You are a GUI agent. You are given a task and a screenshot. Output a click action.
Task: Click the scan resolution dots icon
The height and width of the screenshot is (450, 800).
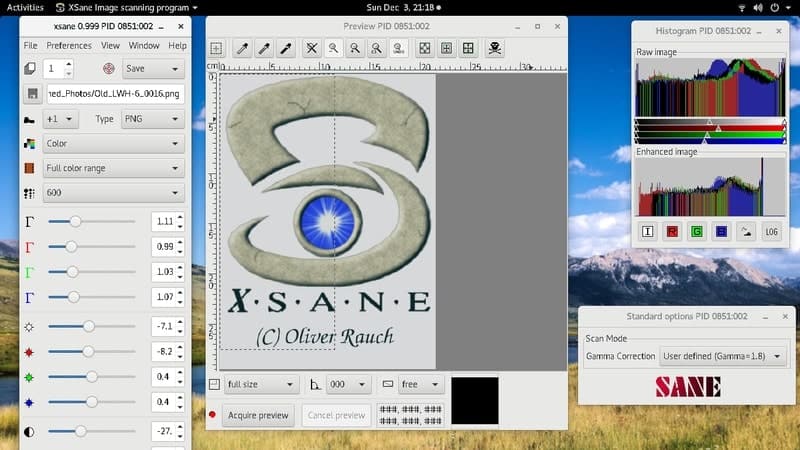30,193
